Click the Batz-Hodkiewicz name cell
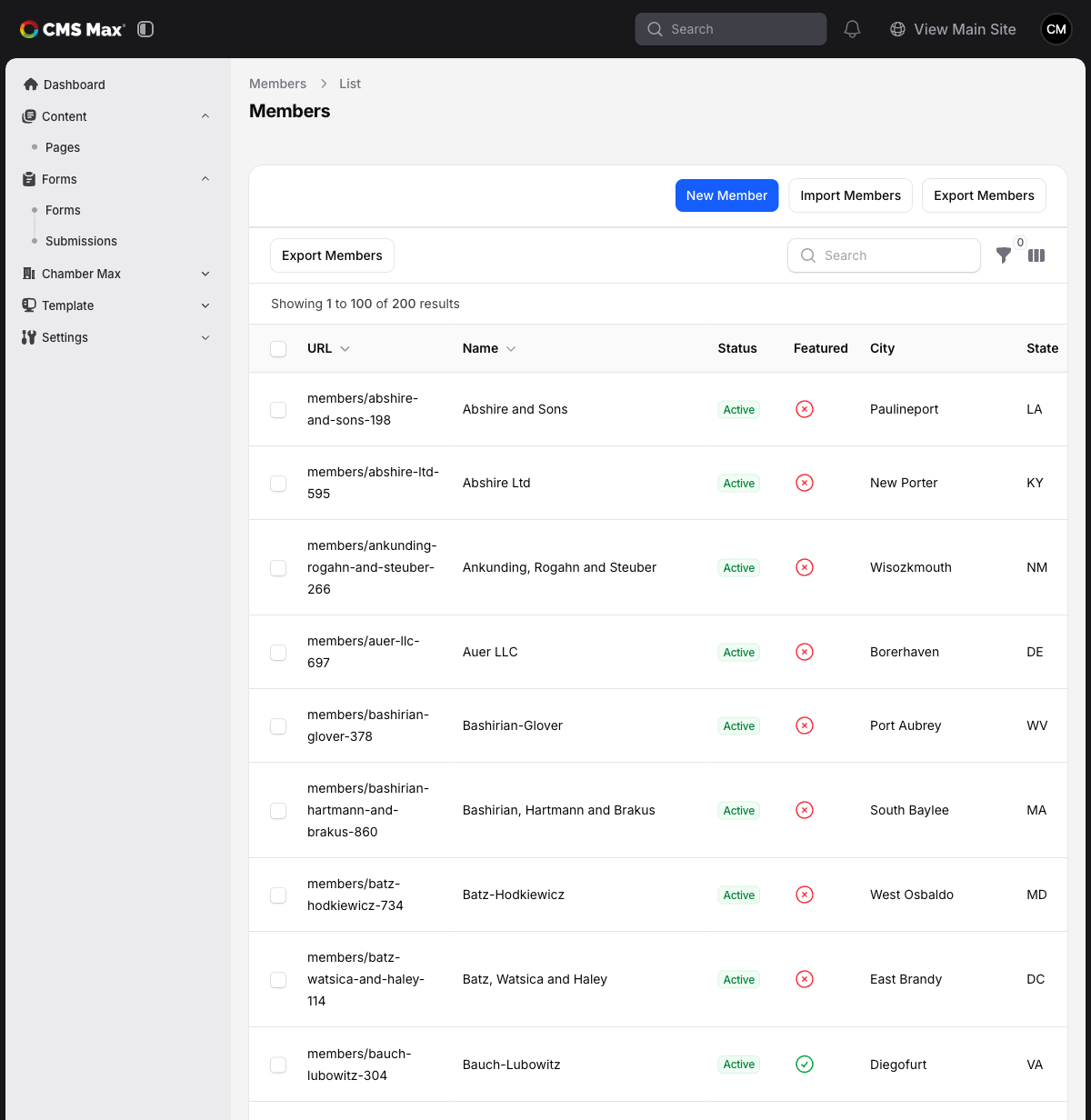This screenshot has width=1091, height=1120. 514,895
